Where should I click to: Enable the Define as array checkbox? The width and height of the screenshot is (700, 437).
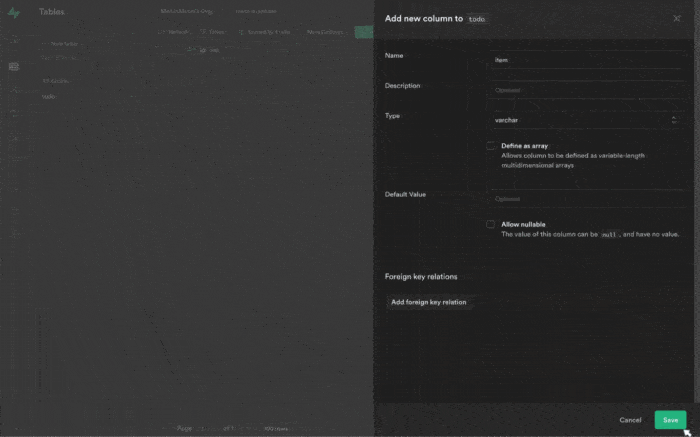click(x=491, y=146)
